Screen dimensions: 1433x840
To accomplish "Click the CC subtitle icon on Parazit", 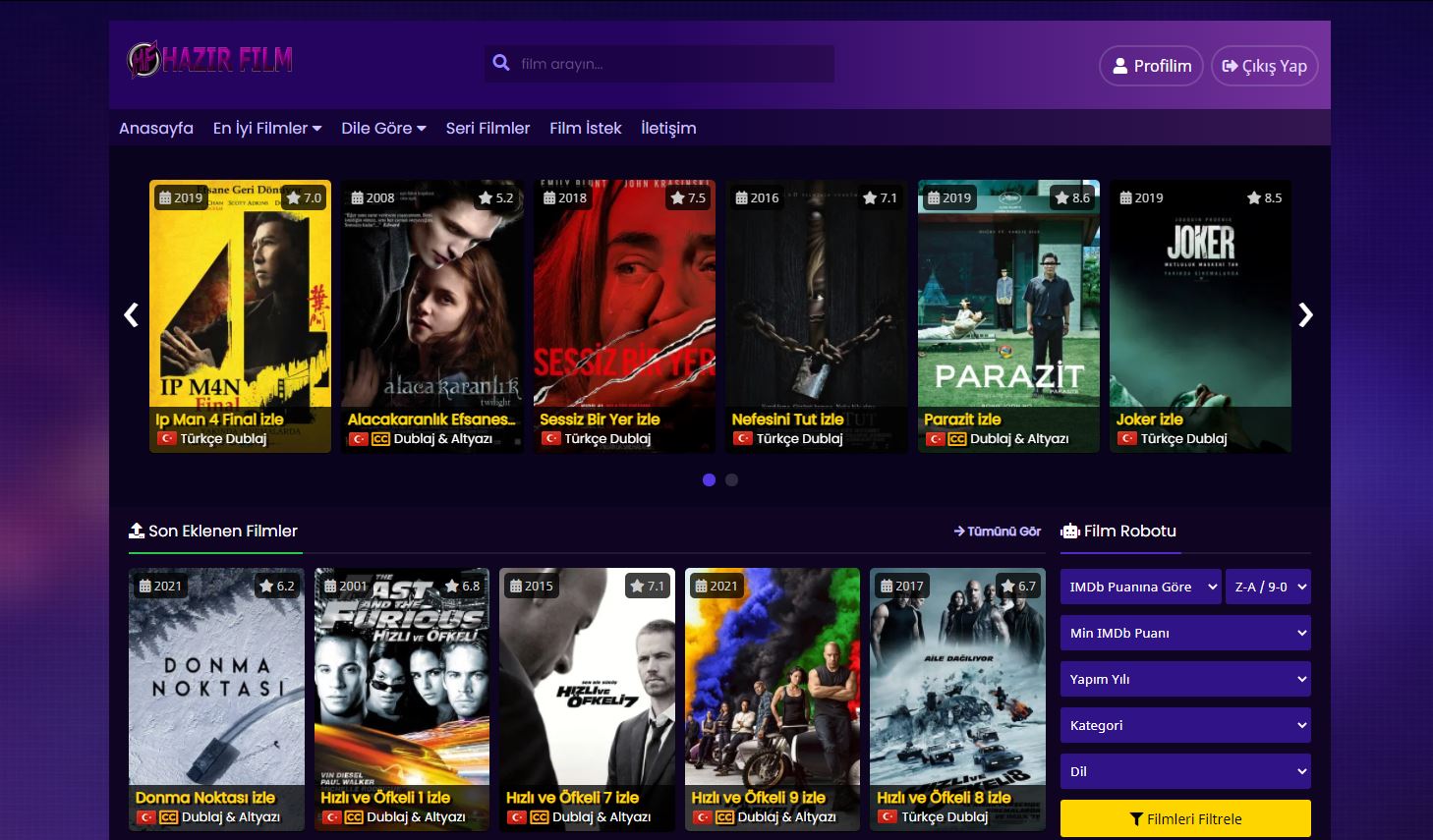I will coord(957,439).
